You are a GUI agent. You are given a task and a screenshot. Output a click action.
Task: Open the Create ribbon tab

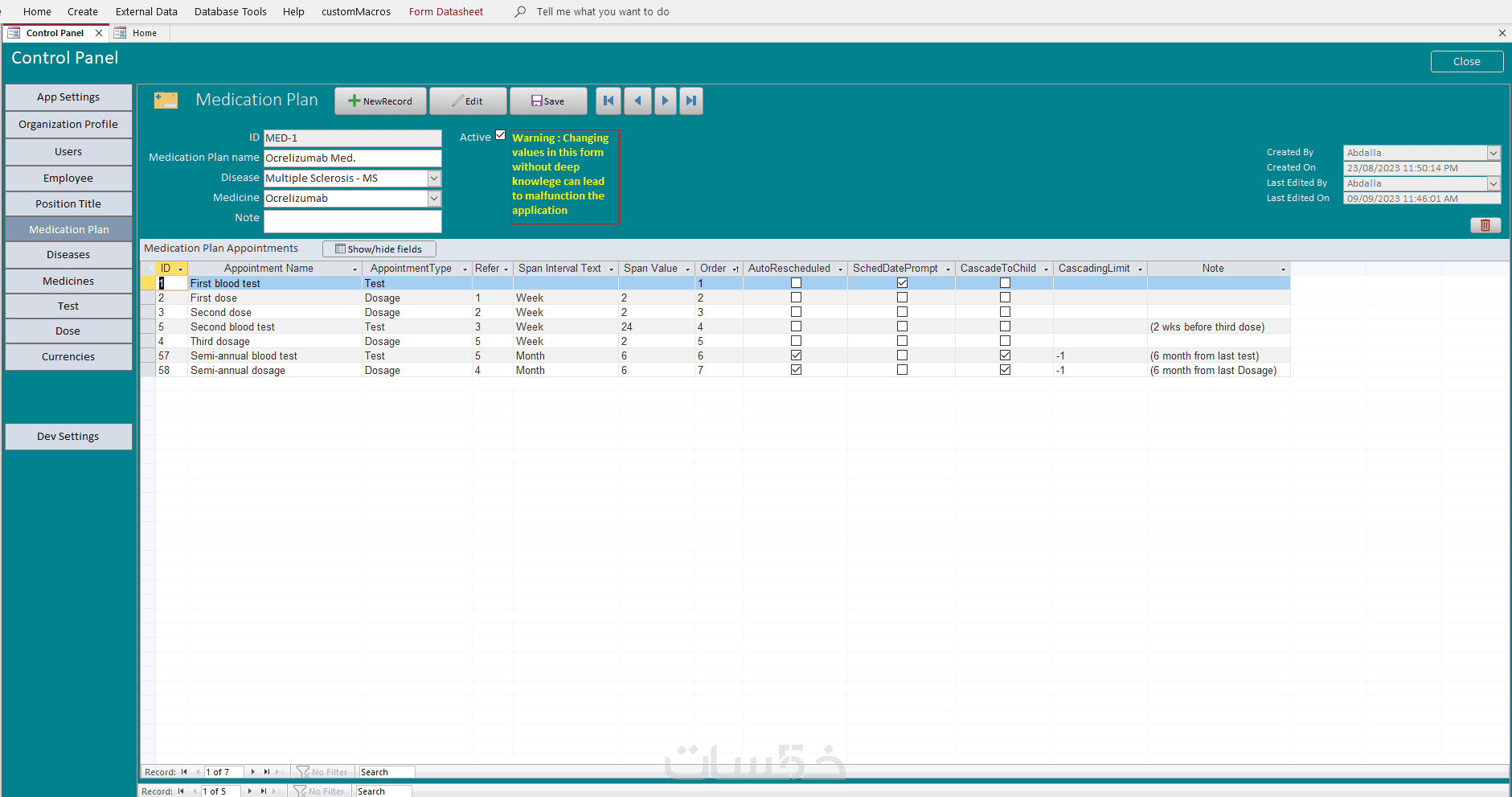tap(83, 11)
